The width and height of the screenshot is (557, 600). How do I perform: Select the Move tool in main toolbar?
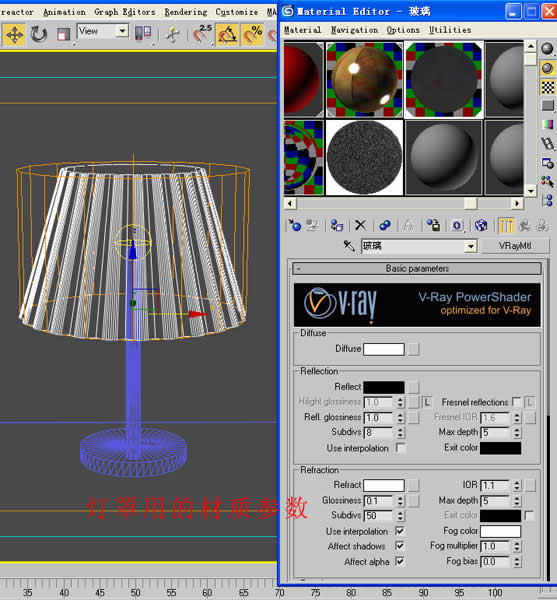(14, 35)
